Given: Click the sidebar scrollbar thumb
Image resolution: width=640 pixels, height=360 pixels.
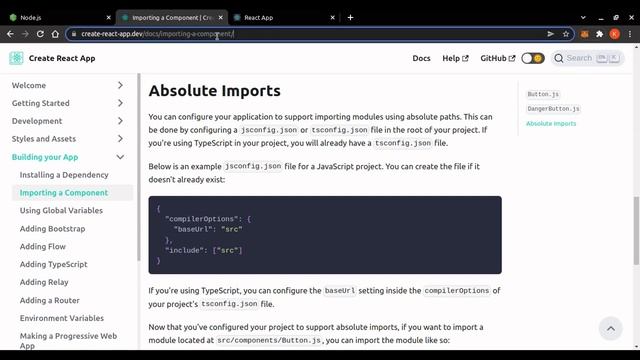Looking at the screenshot, I should 139,167.
